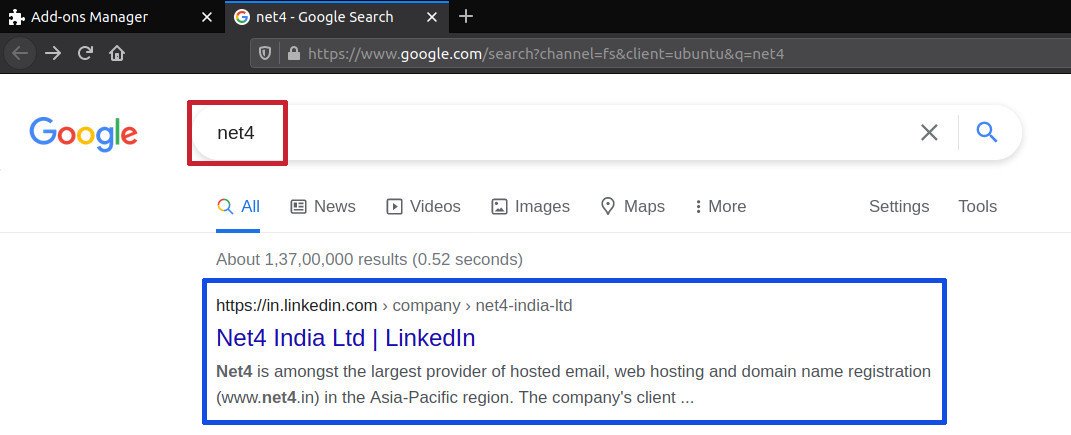Clear the search query with X
This screenshot has width=1071, height=435.
point(929,132)
